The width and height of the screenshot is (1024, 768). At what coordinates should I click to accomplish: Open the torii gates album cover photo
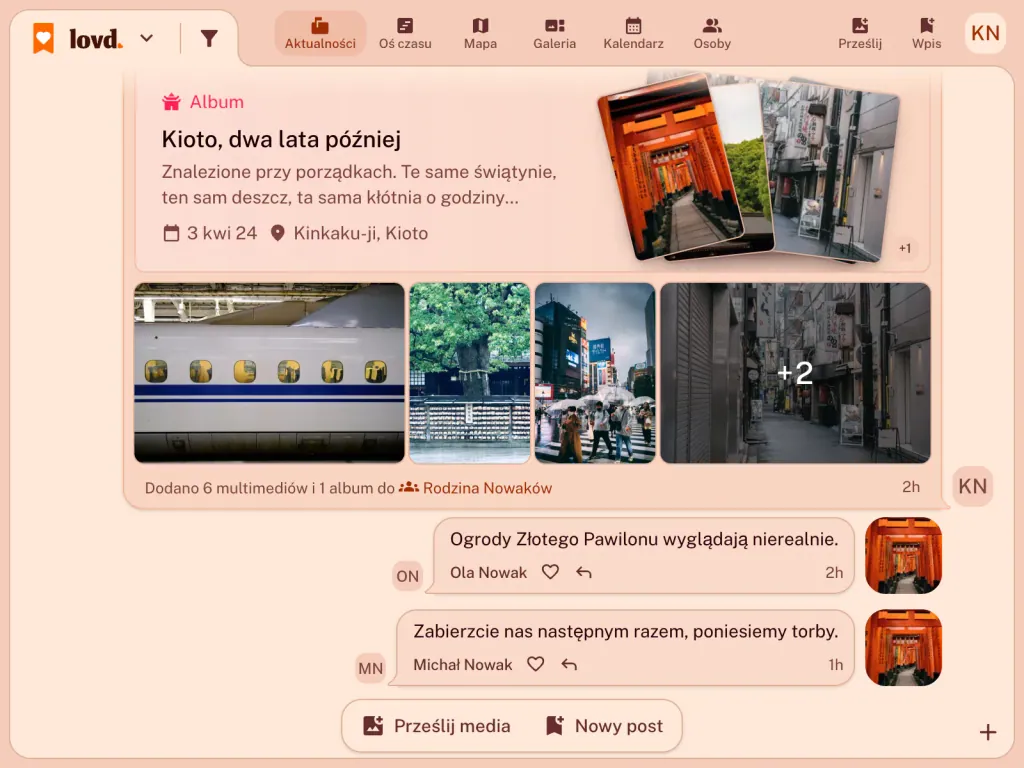tap(671, 167)
